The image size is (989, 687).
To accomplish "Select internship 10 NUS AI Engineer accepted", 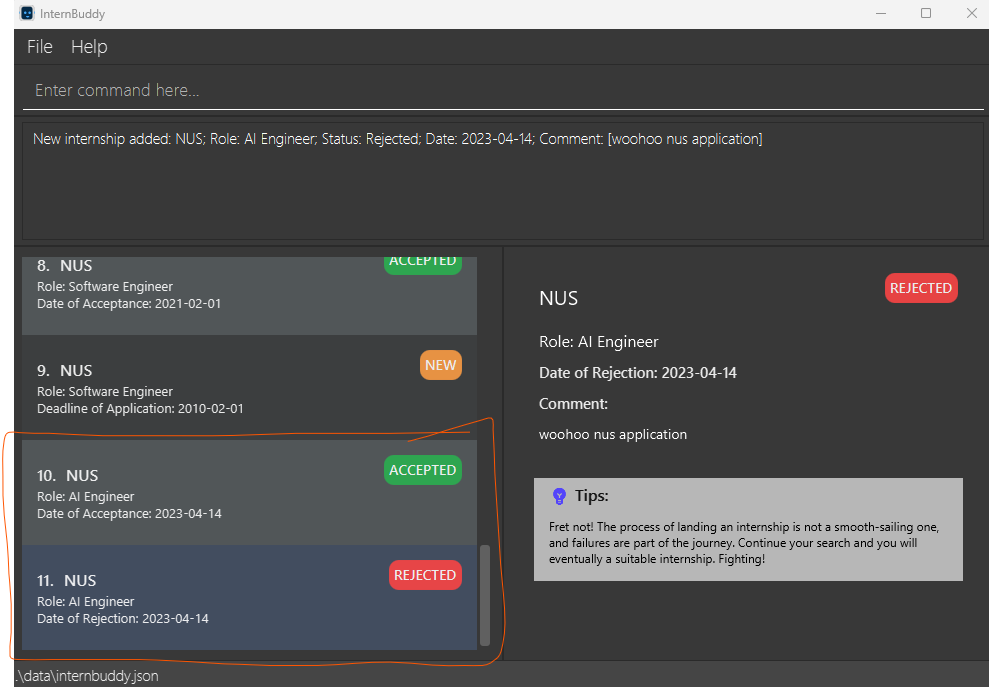I will pyautogui.click(x=249, y=493).
